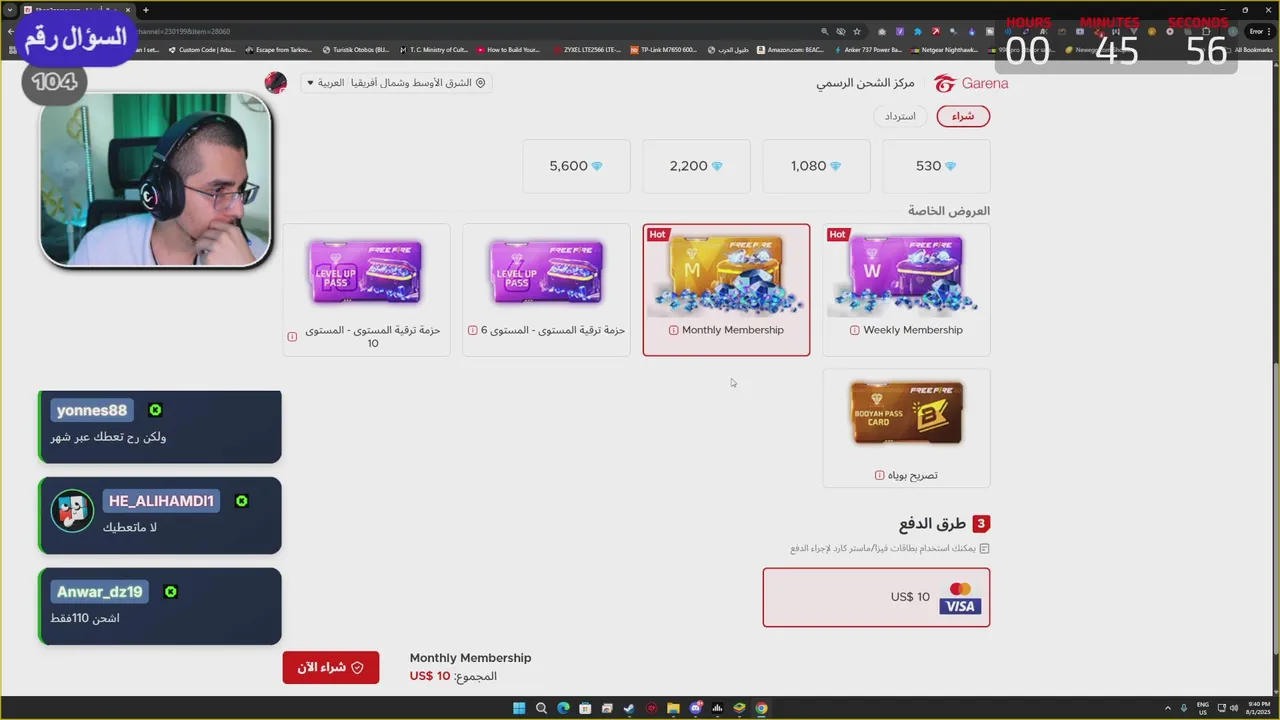Launch Microsoft Edge from taskbar
The image size is (1280, 720).
[563, 708]
